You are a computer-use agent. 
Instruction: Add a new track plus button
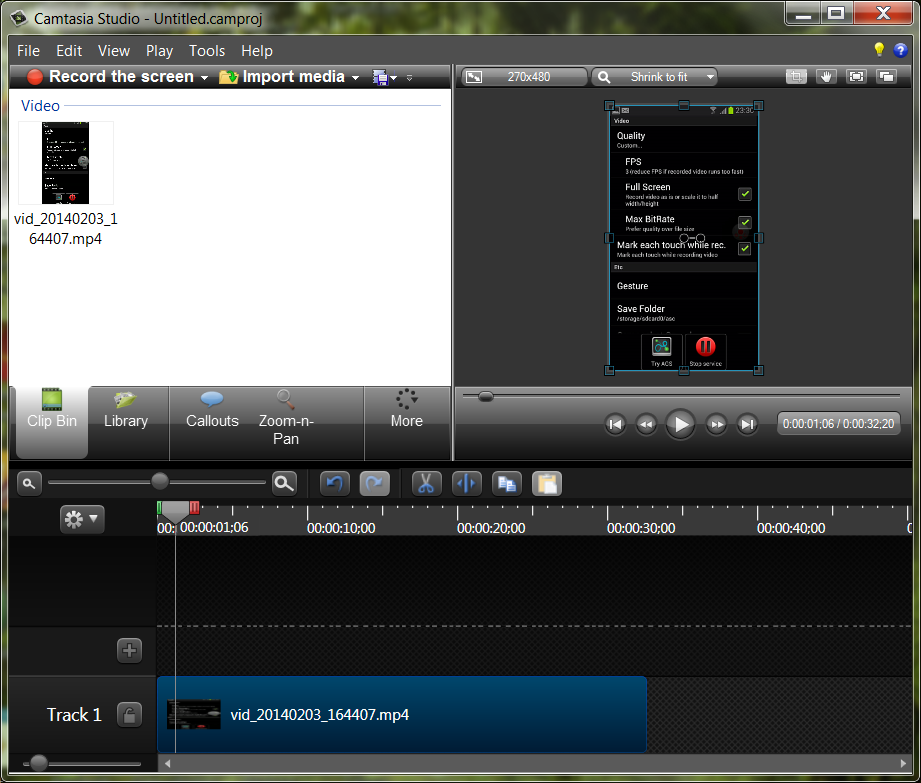tap(129, 650)
